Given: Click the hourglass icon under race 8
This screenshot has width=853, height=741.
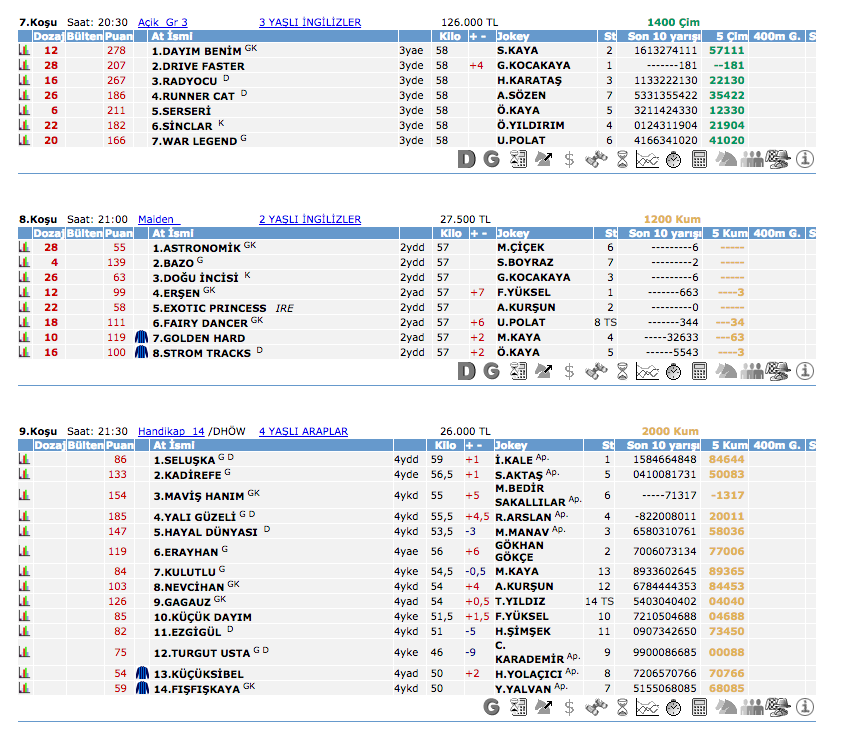Looking at the screenshot, I should [621, 371].
